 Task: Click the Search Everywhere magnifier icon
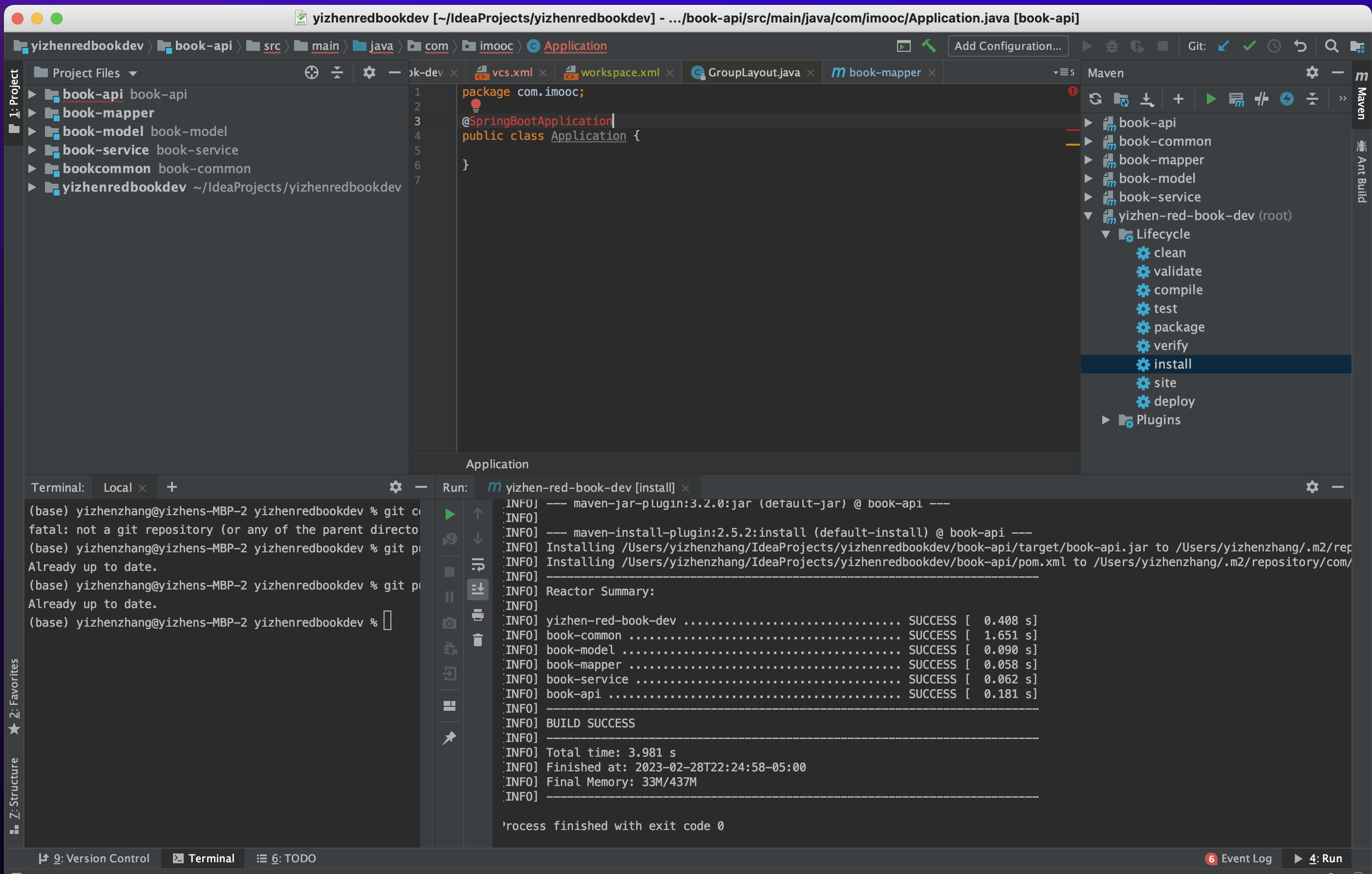1331,46
